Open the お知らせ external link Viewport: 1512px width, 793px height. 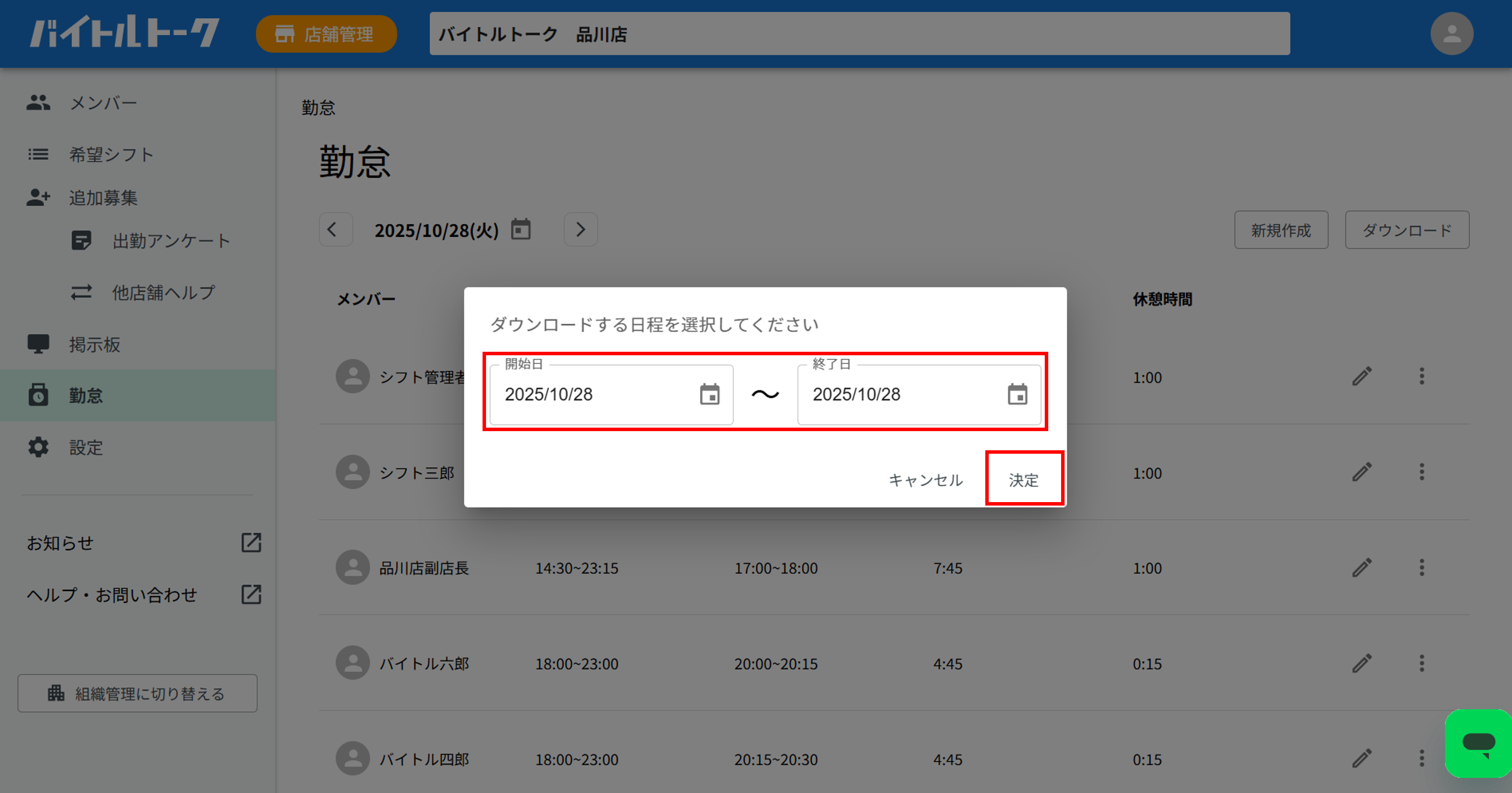[x=143, y=543]
